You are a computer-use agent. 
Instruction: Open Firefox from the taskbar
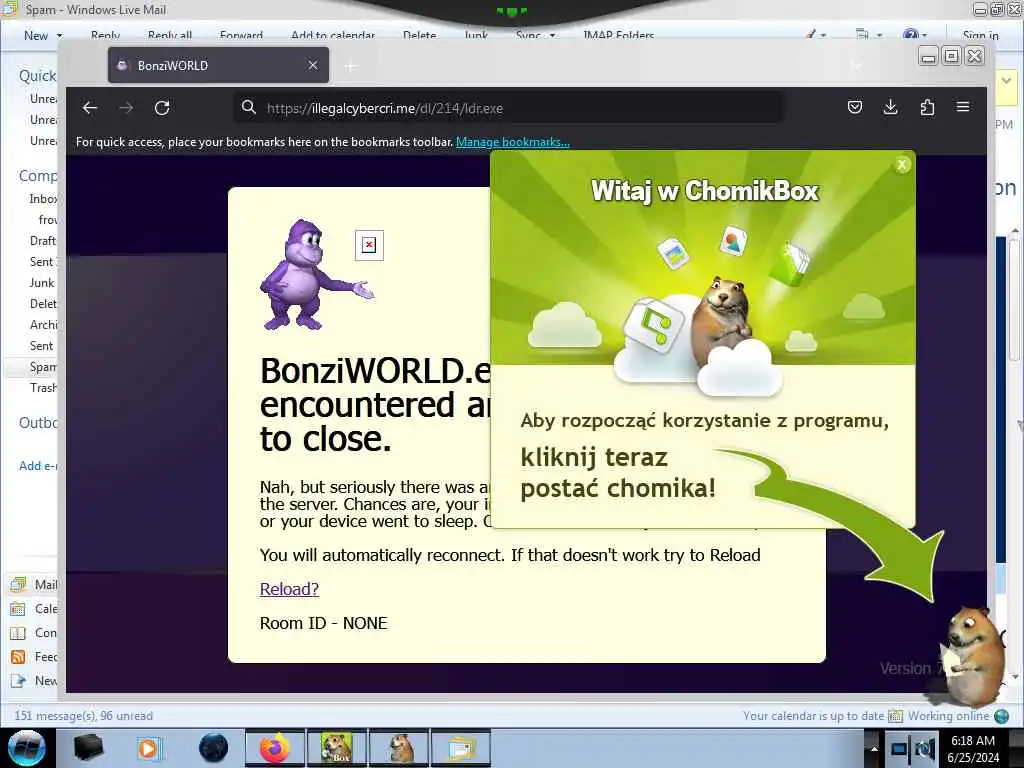point(275,748)
